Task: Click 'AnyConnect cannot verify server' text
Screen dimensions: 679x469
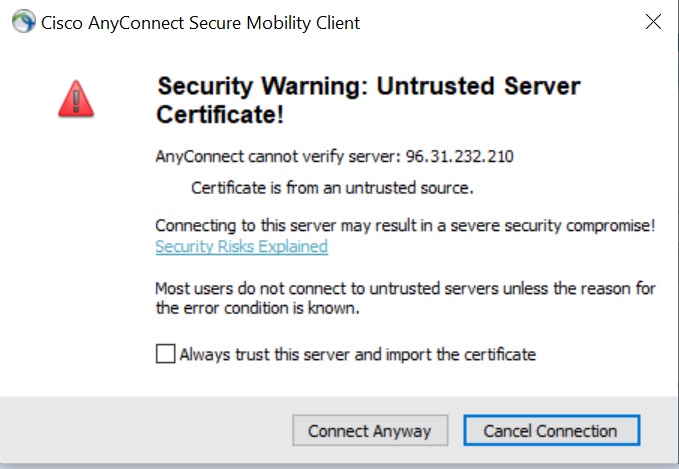Action: tap(278, 156)
